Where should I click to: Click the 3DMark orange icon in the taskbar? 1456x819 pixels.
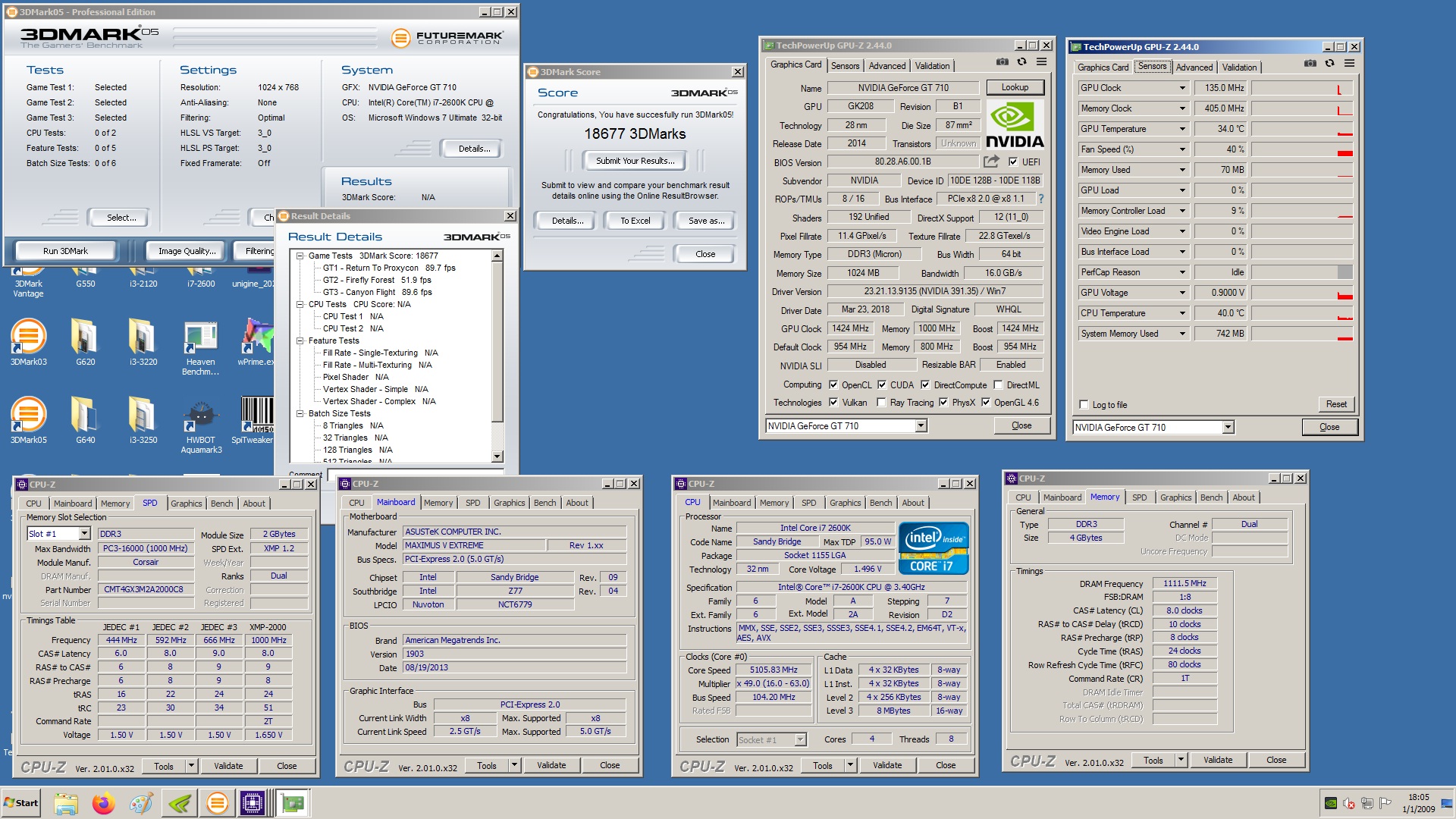[x=217, y=803]
